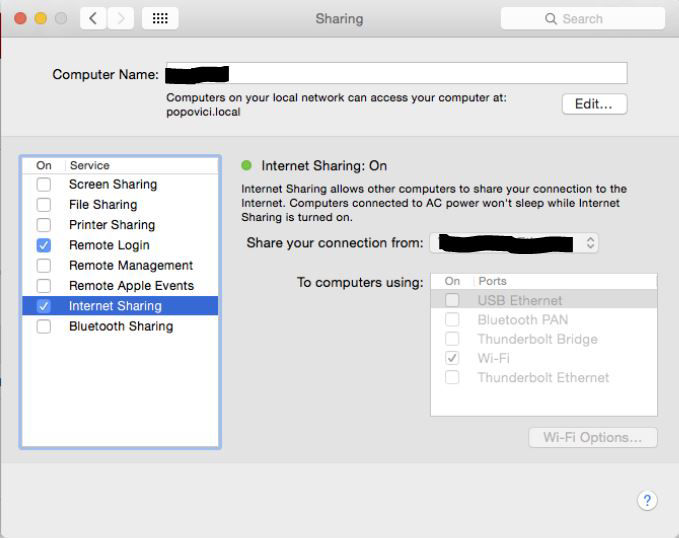679x539 pixels.
Task: Click the USB Ethernet port label
Action: coord(520,300)
